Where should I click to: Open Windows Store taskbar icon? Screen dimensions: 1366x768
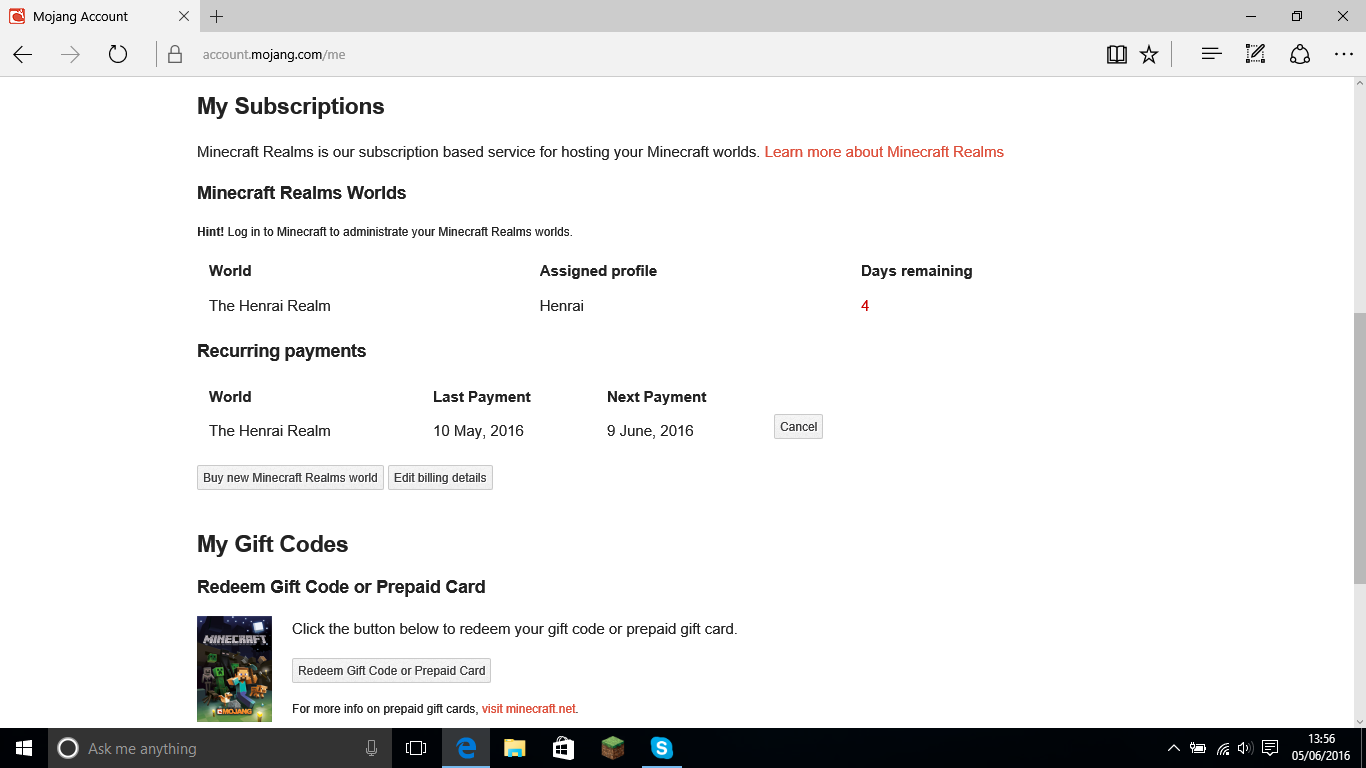[x=563, y=748]
